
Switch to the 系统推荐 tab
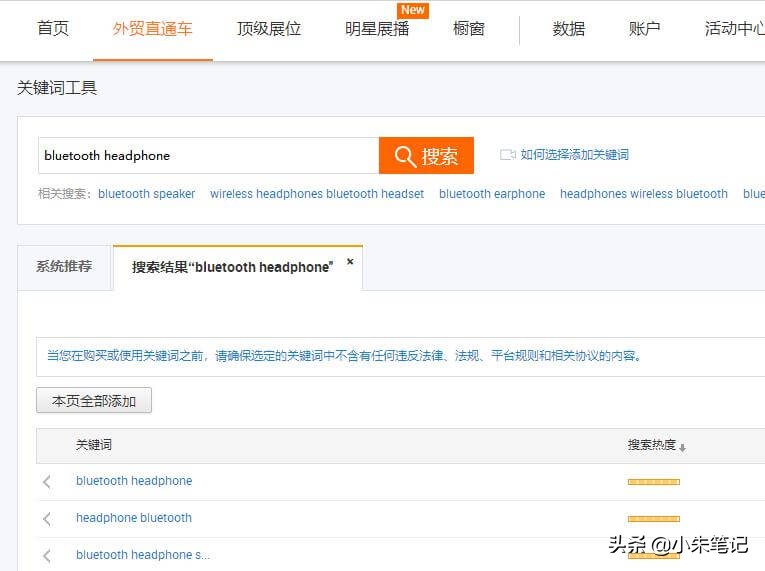coord(64,266)
